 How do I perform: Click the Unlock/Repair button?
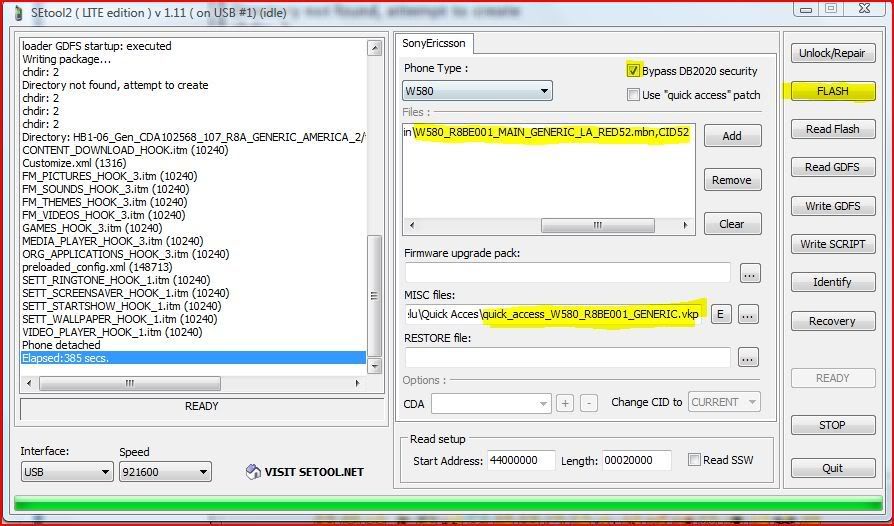click(x=833, y=53)
